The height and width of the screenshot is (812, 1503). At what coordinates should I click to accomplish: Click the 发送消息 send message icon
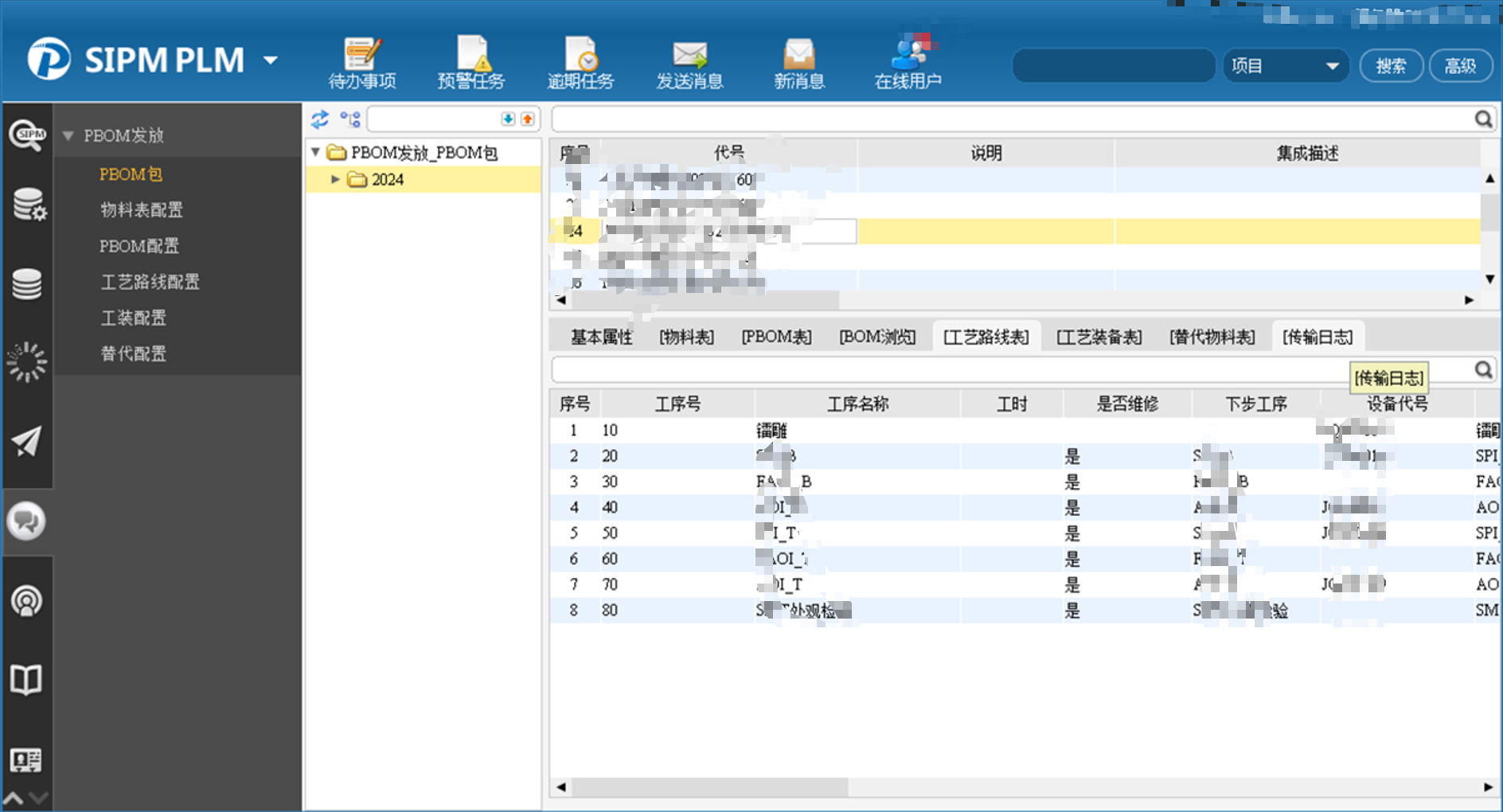pyautogui.click(x=689, y=62)
